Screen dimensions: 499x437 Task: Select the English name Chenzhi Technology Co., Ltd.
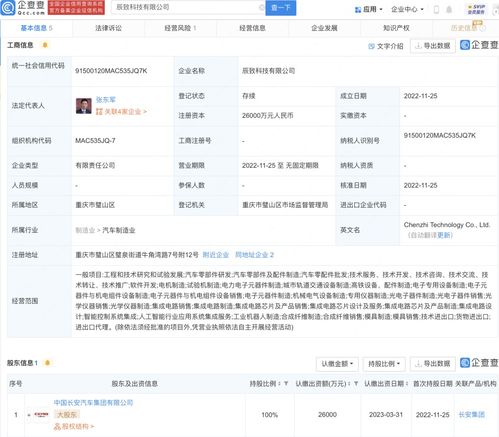pos(447,225)
